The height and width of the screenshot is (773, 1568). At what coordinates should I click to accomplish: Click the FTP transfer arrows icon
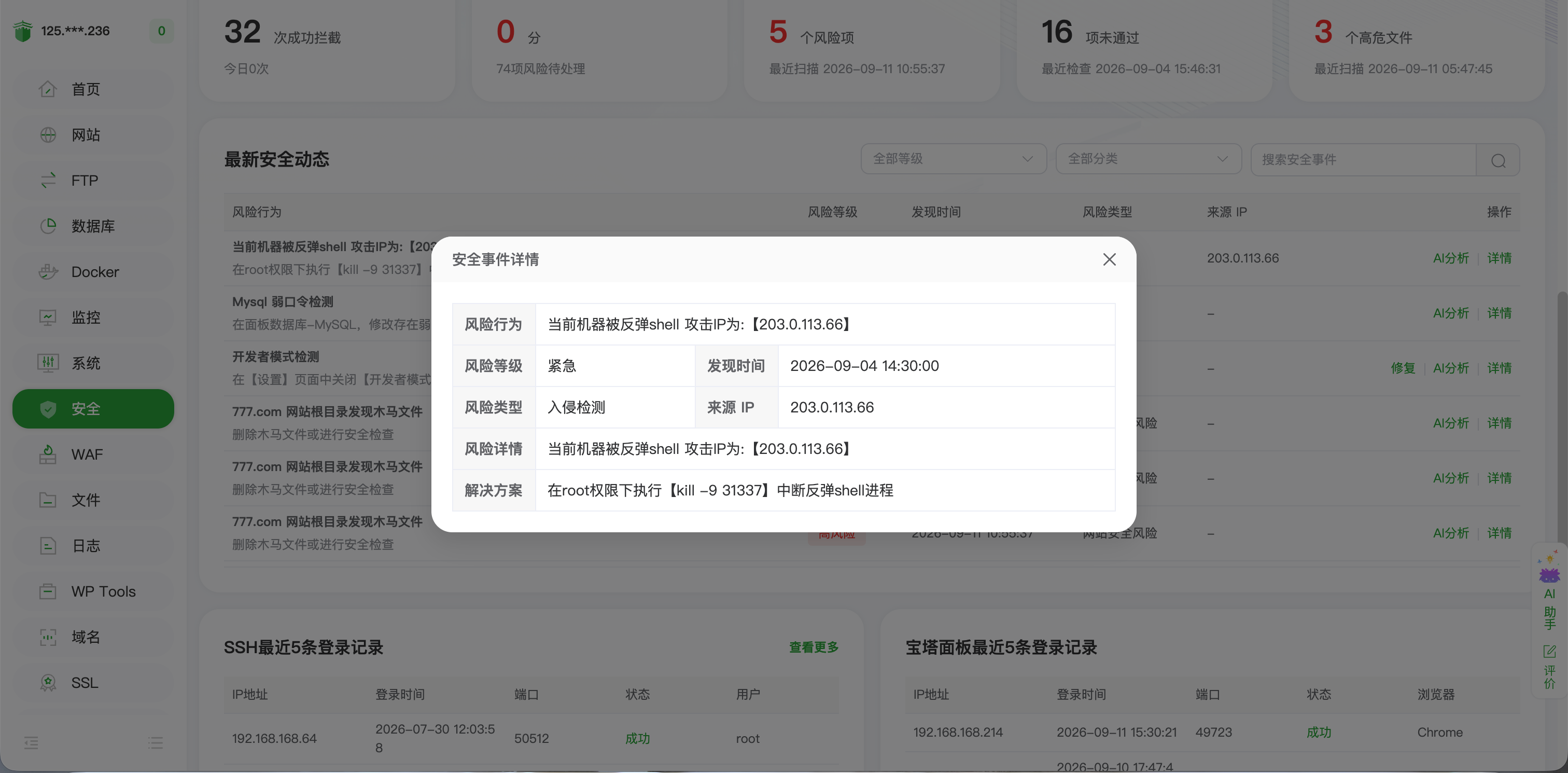pyautogui.click(x=48, y=181)
